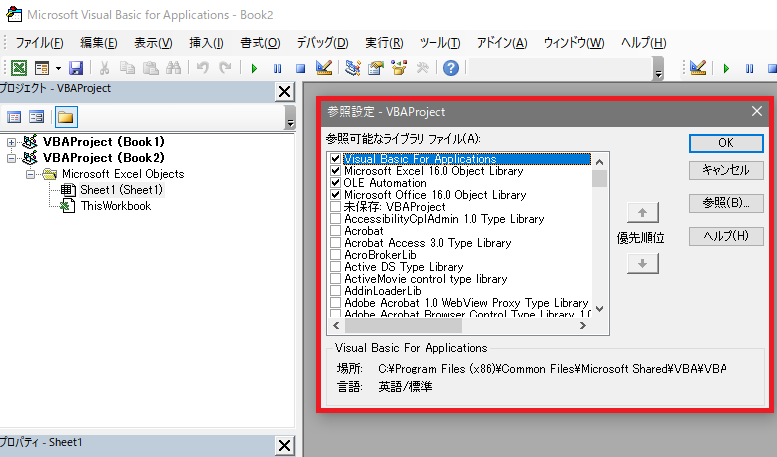Click horizontal scrollbar right arrow in library list
The image size is (777, 457).
583,326
